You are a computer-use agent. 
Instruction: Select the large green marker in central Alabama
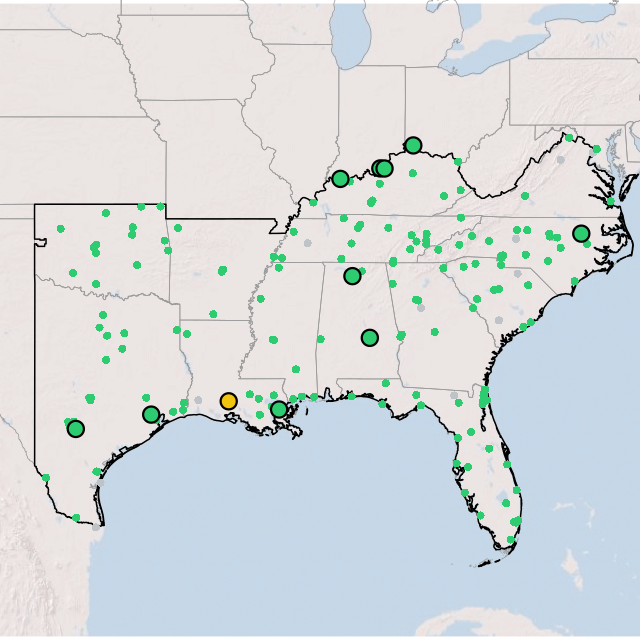coord(370,338)
